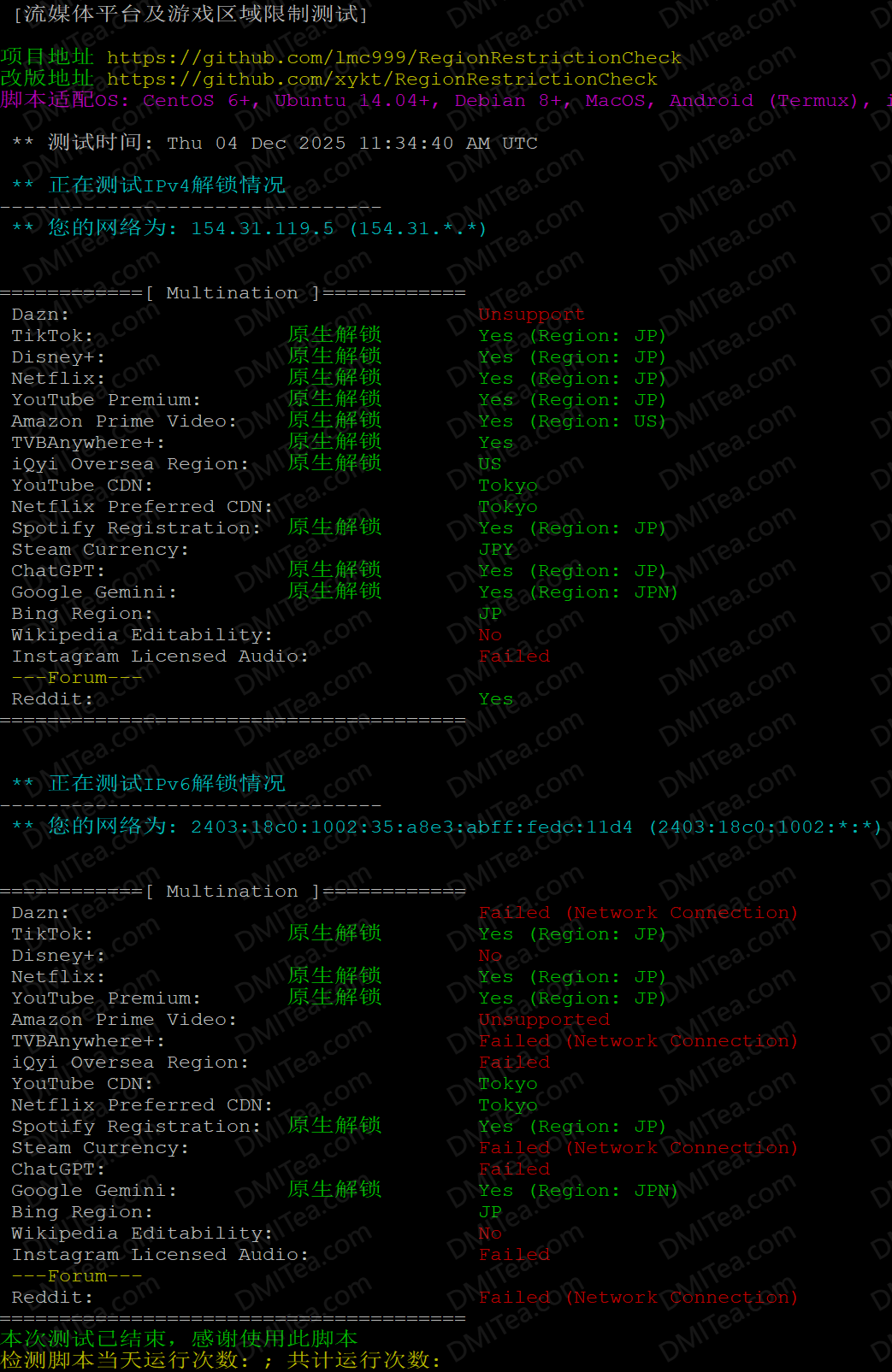The height and width of the screenshot is (1372, 892).
Task: Click the IPv4 testing header line
Action: [167, 185]
